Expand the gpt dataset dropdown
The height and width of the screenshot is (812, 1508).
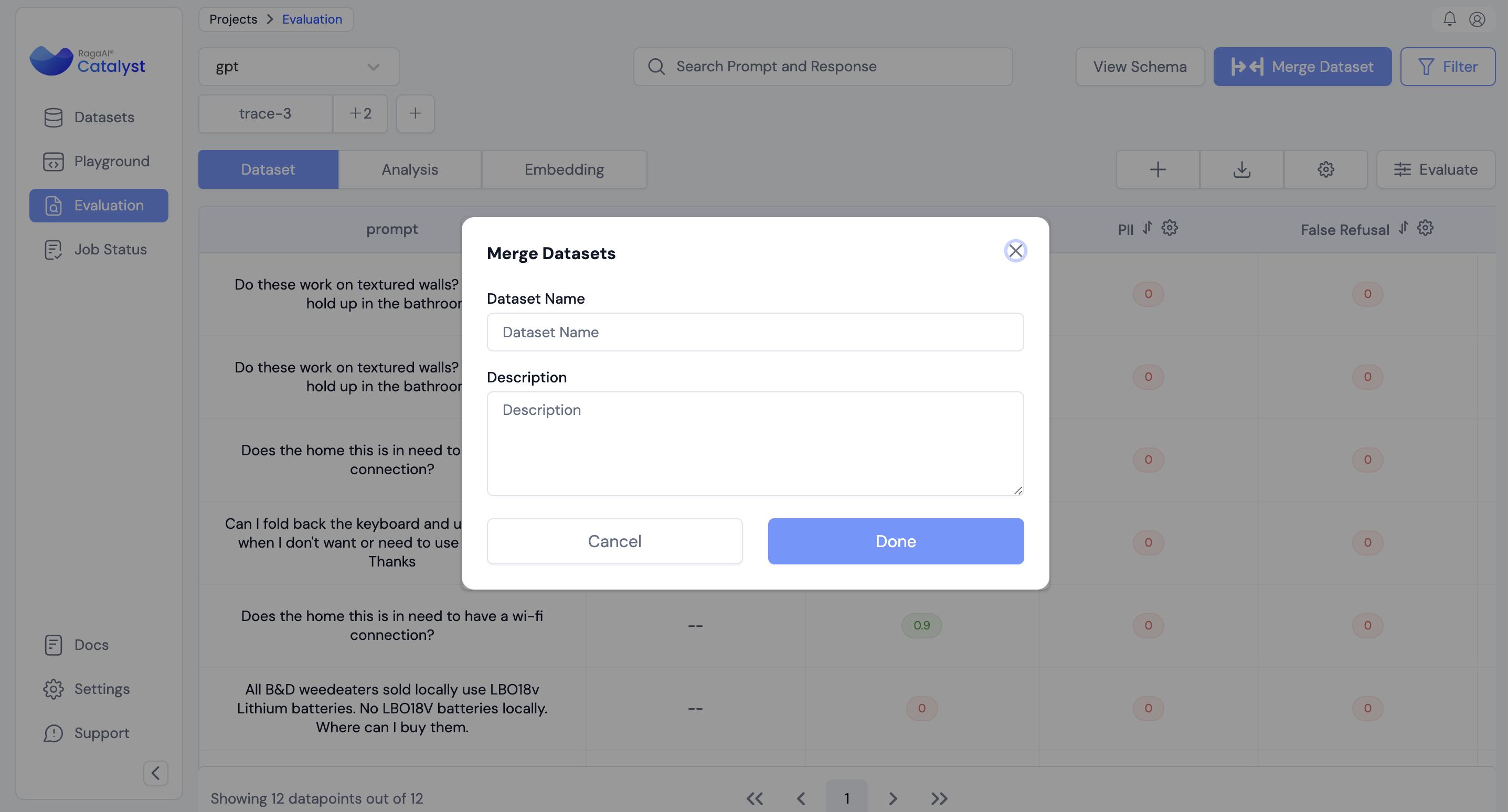(x=299, y=67)
